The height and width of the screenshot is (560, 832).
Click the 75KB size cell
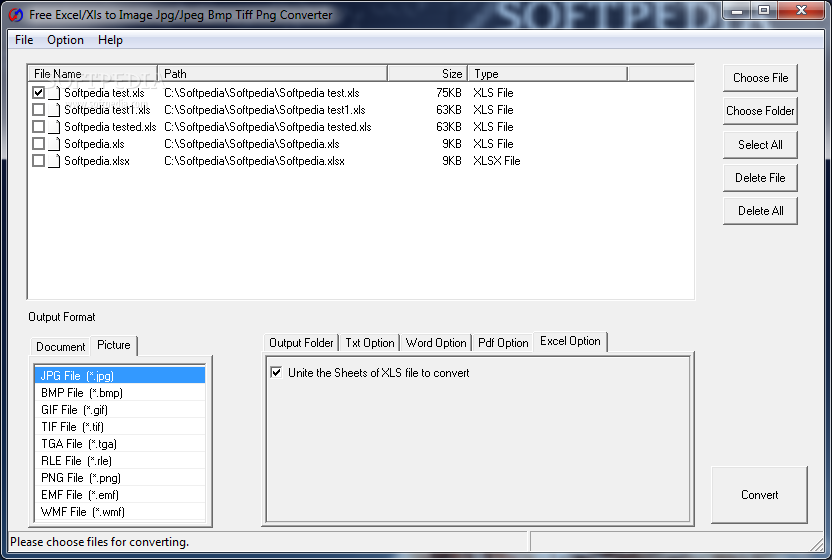[449, 93]
